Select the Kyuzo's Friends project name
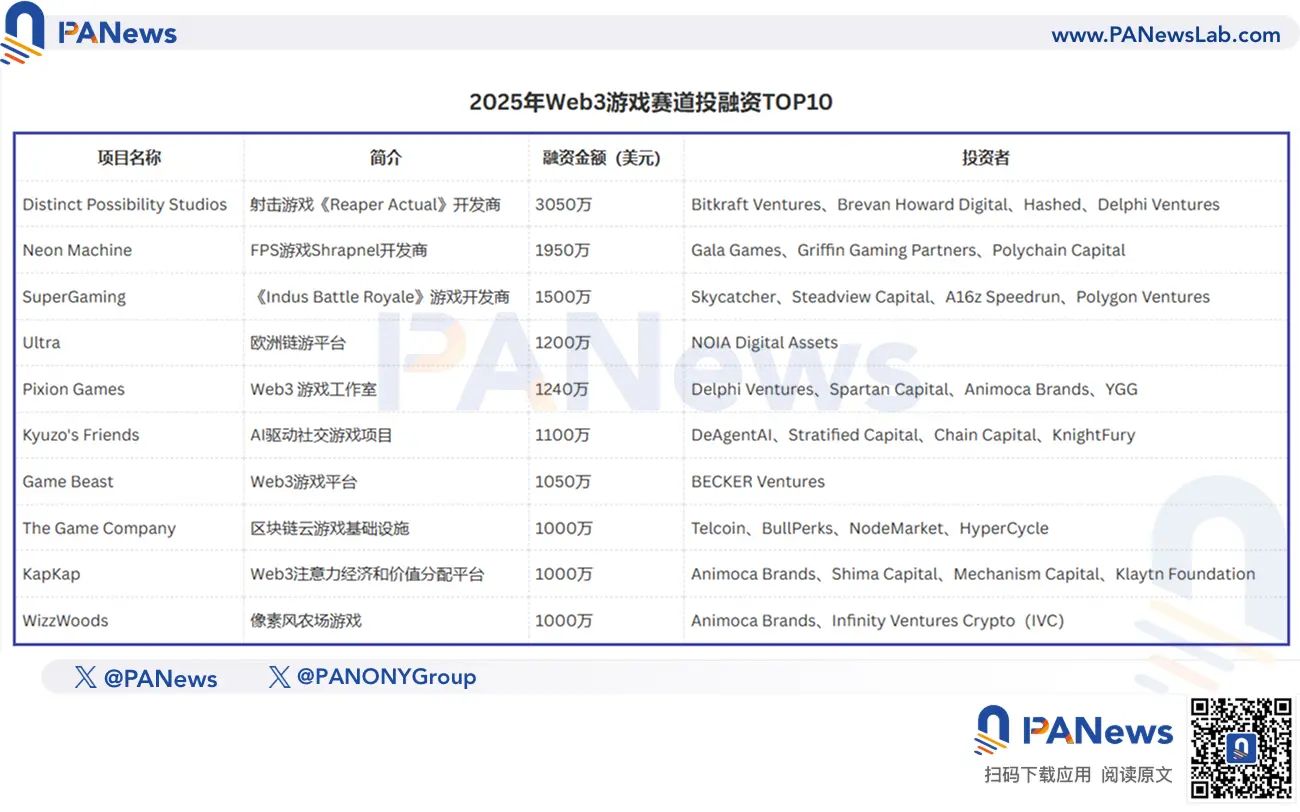Image resolution: width=1300 pixels, height=812 pixels. [x=81, y=435]
